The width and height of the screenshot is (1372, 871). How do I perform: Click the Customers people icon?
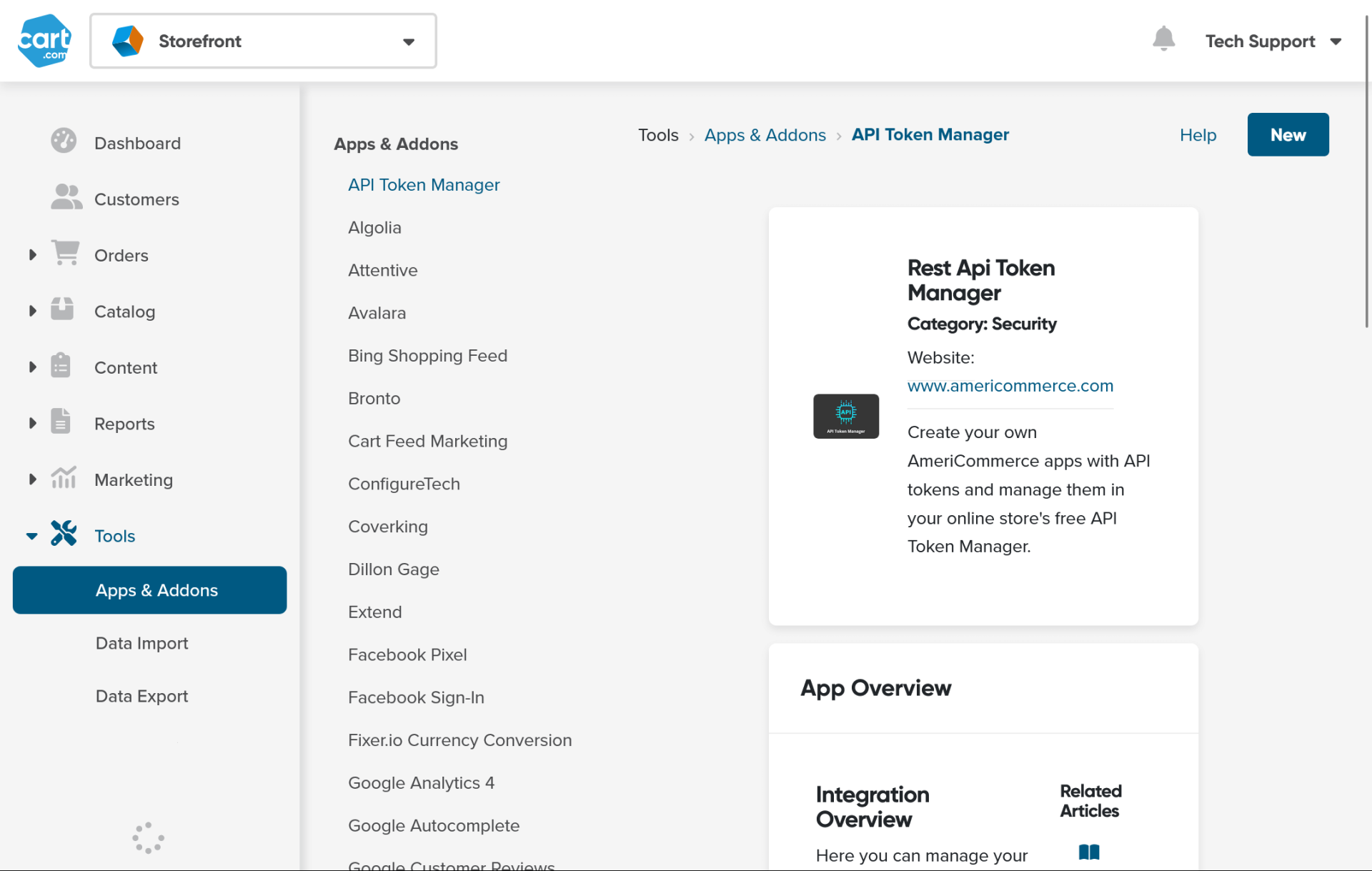pos(66,196)
